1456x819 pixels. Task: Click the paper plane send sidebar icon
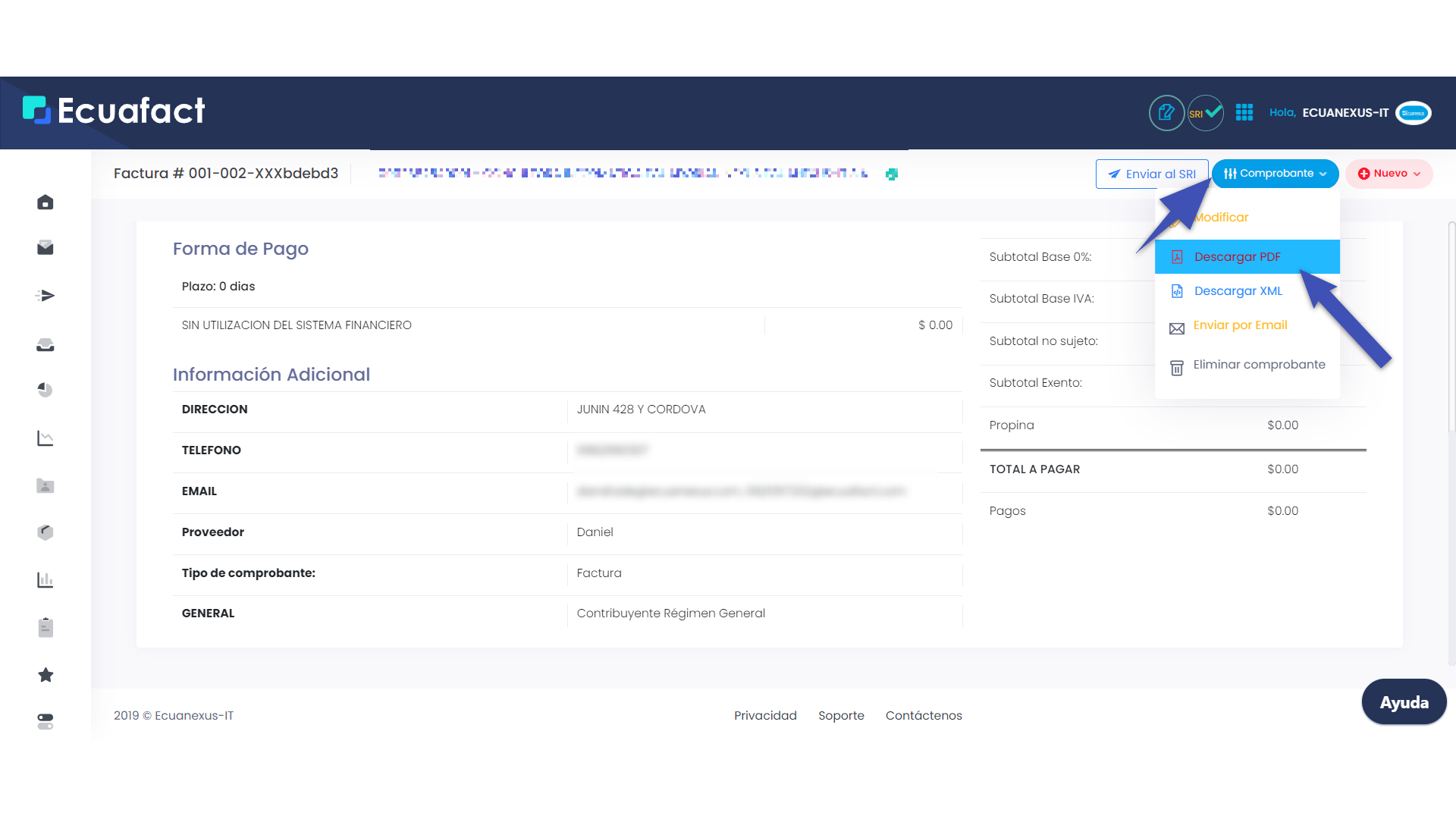(x=45, y=296)
